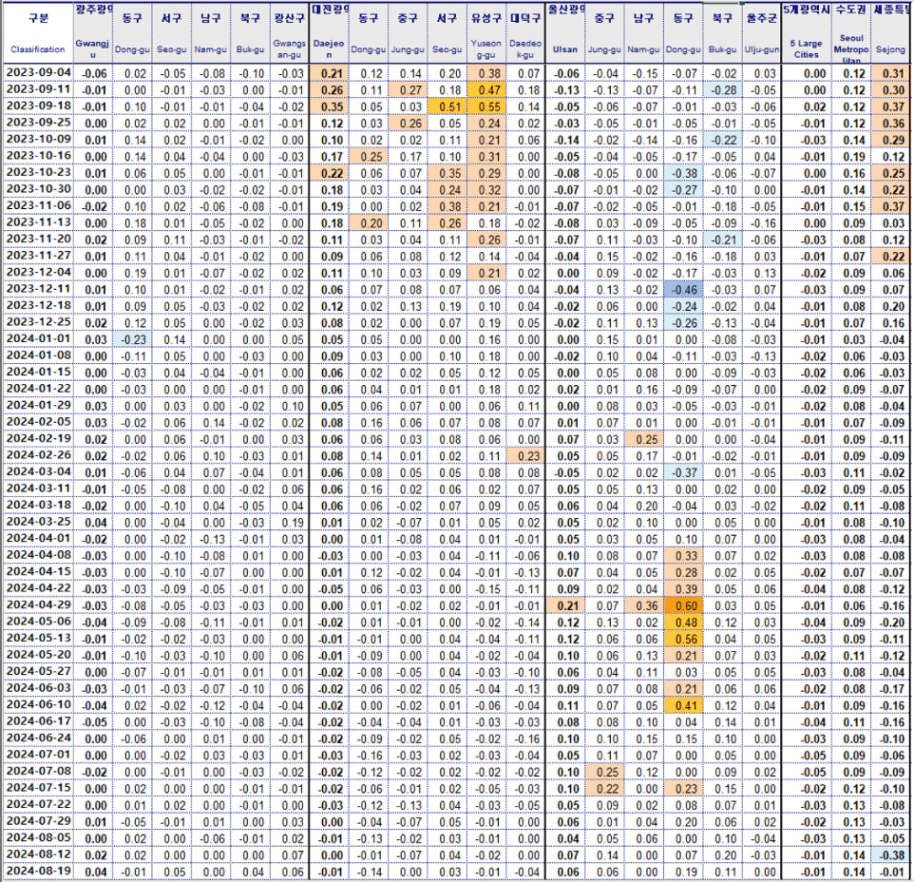
Task: Click the -0.38 cell in the 2024-08-12 row
Action: click(x=891, y=855)
